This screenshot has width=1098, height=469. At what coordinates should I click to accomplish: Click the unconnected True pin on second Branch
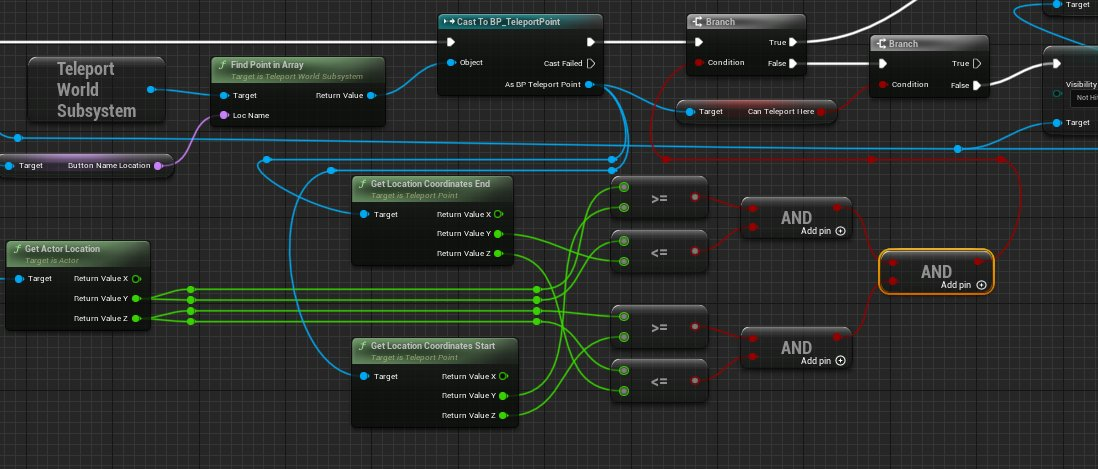pyautogui.click(x=976, y=64)
